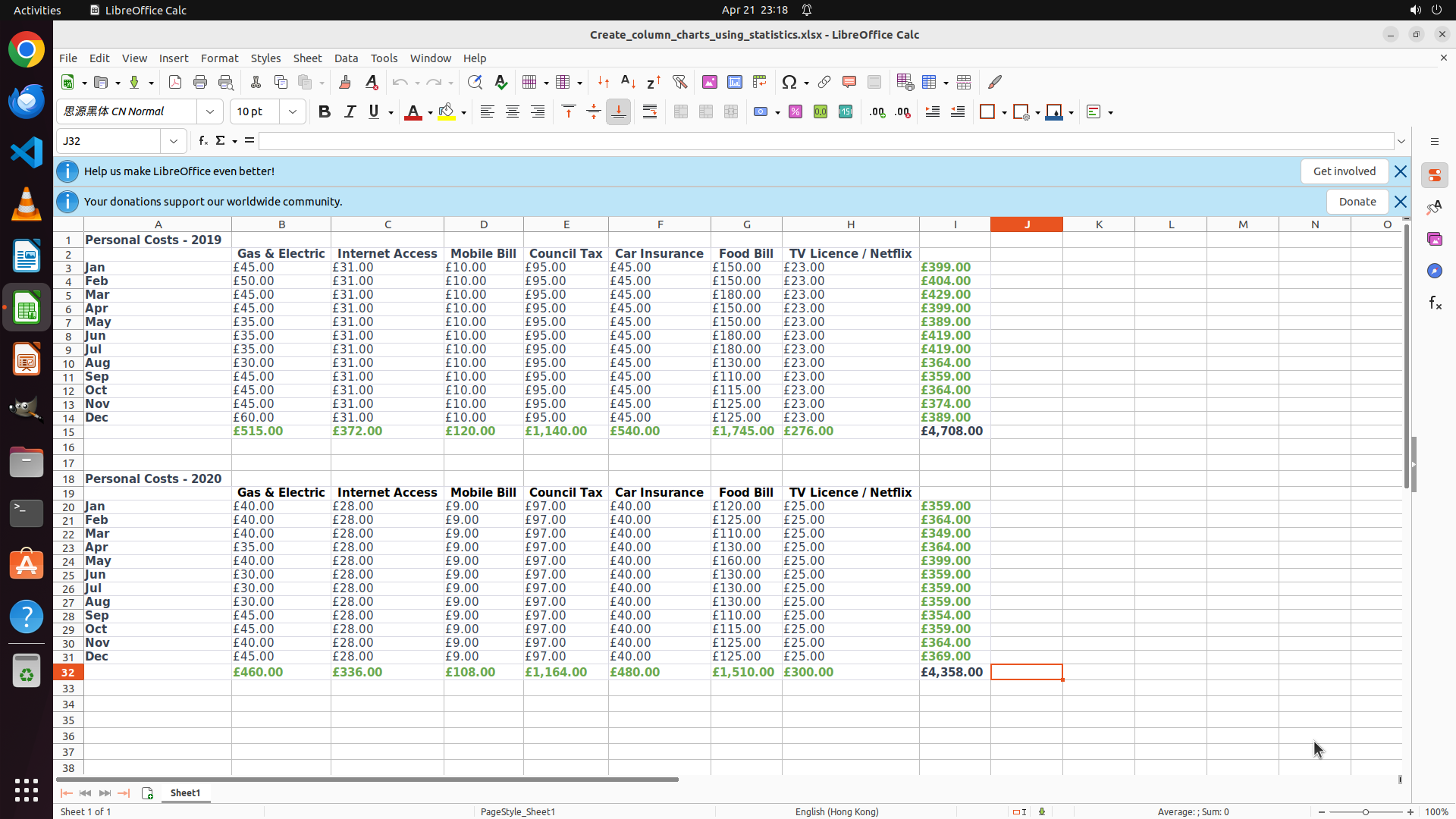Viewport: 1456px width, 819px height.
Task: Toggle Italic formatting
Action: click(x=350, y=112)
